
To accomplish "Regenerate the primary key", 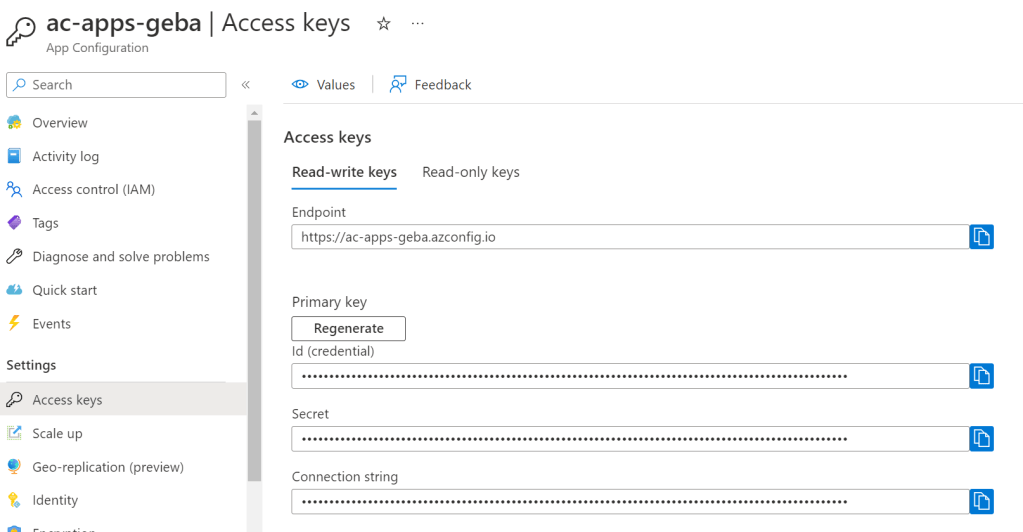I will [348, 328].
